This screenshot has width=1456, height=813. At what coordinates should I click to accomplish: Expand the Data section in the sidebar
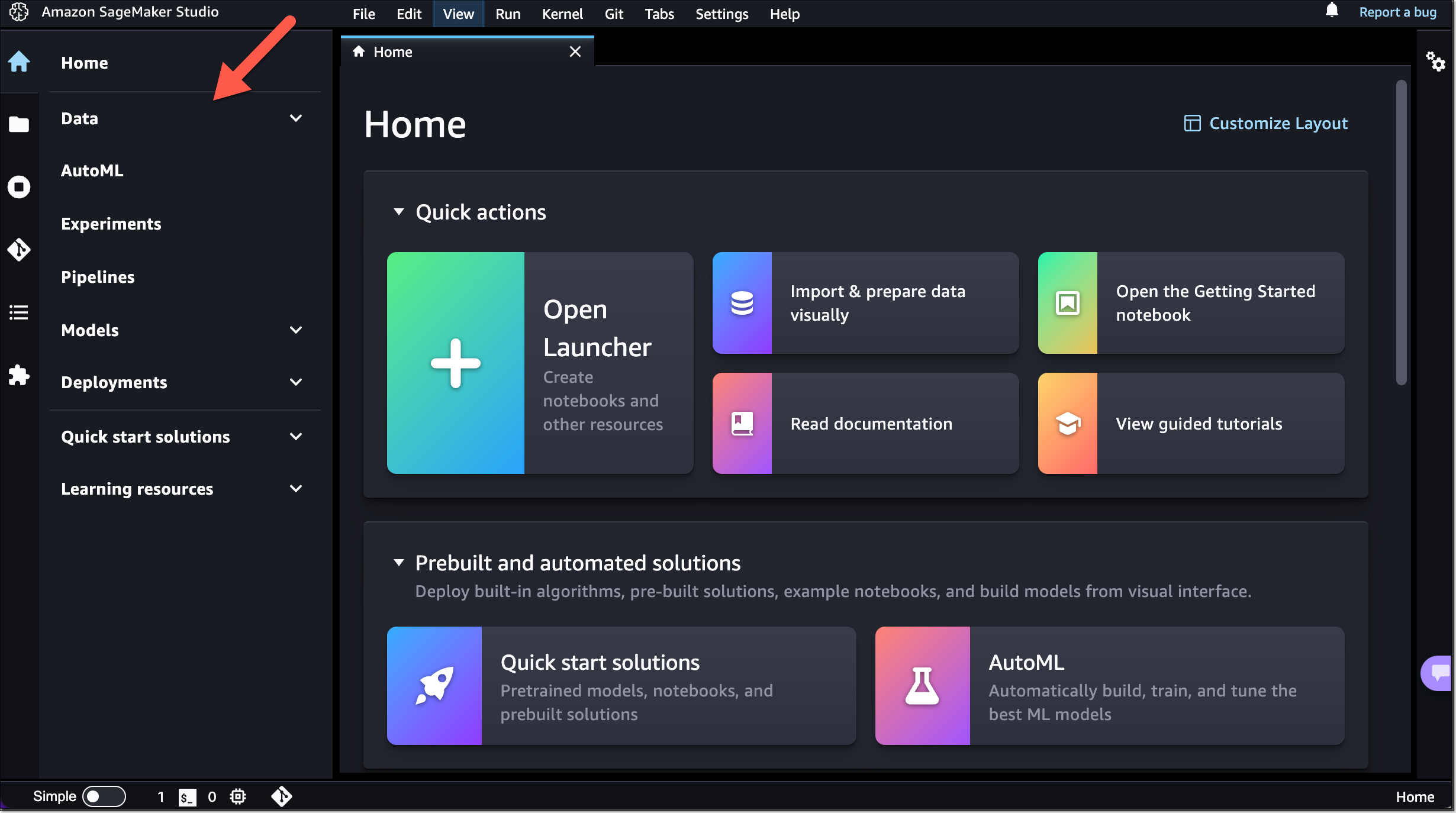point(296,118)
